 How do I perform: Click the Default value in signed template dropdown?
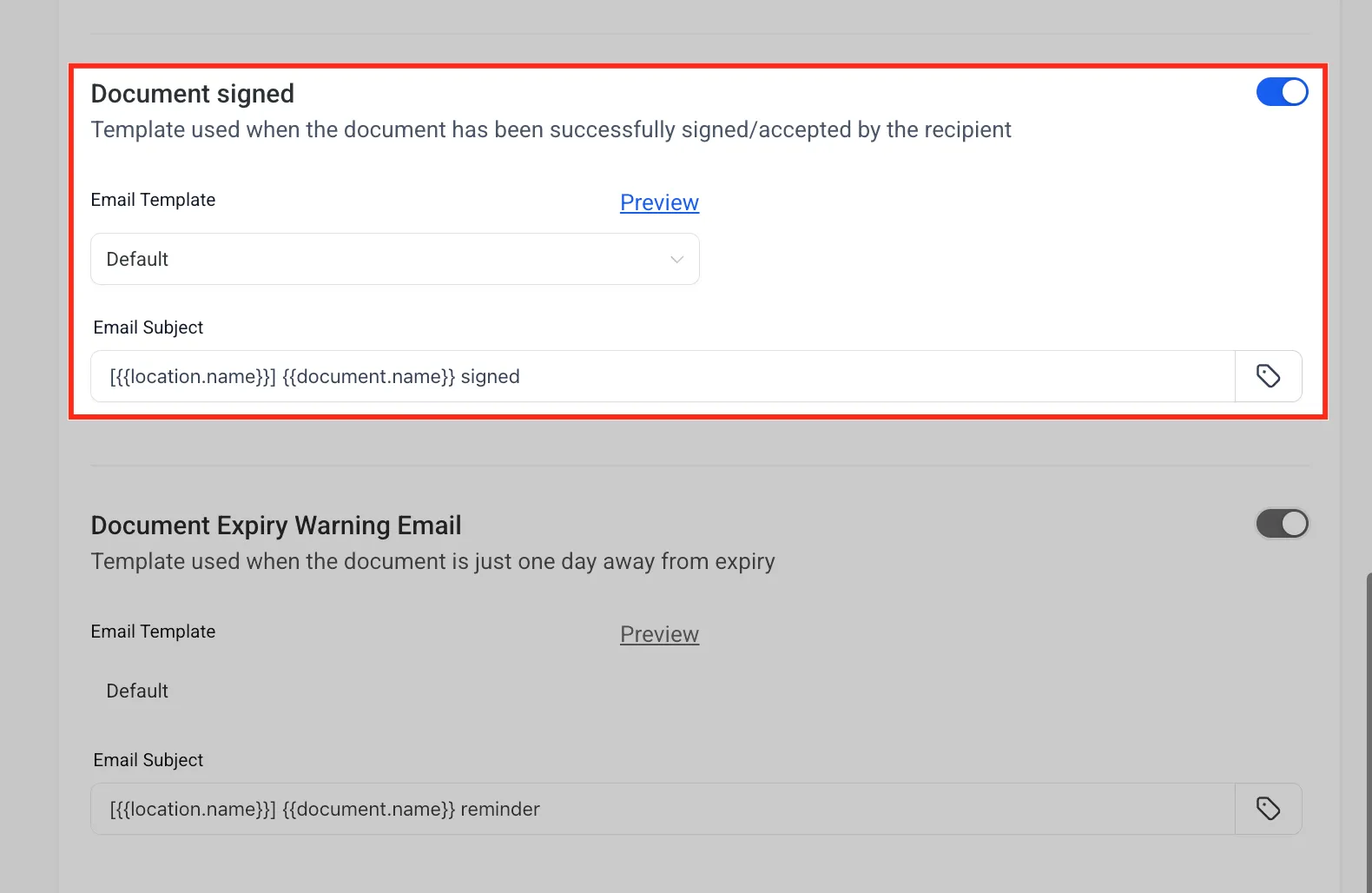[137, 259]
